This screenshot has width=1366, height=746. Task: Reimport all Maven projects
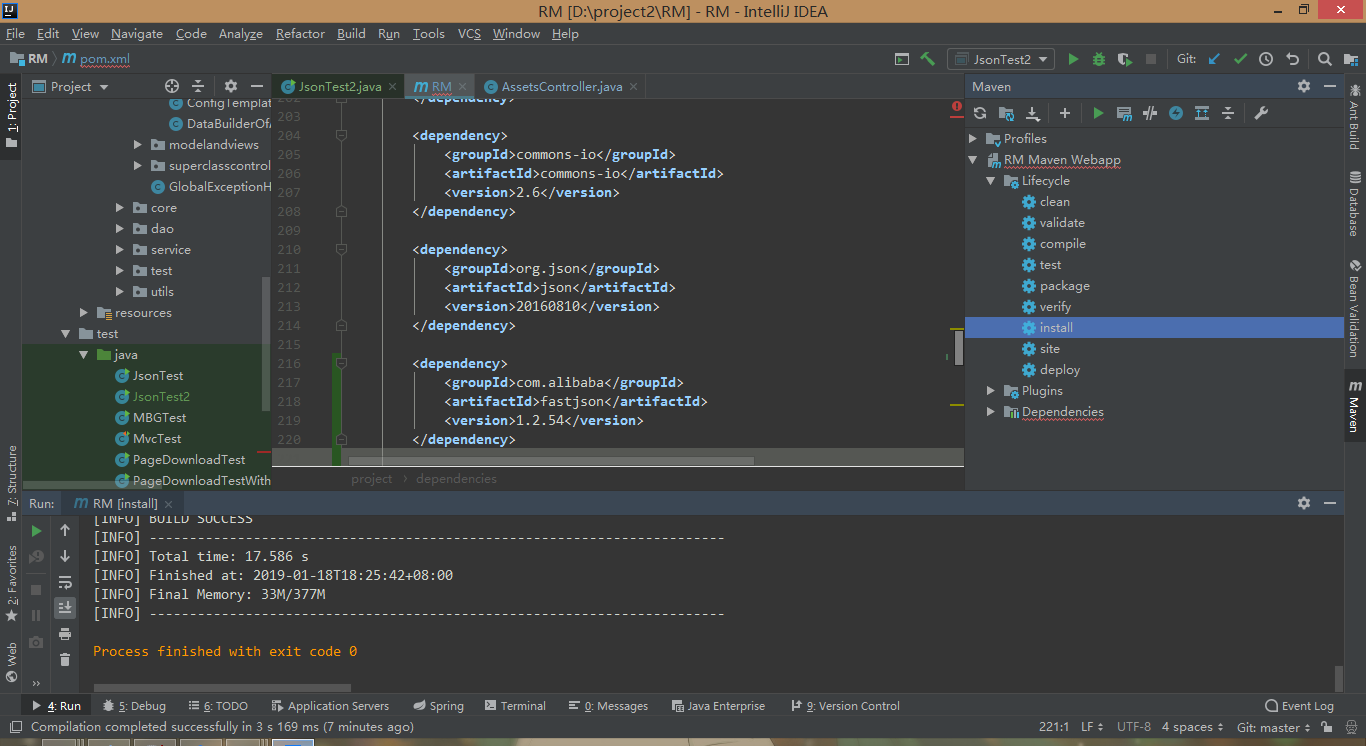pos(980,113)
